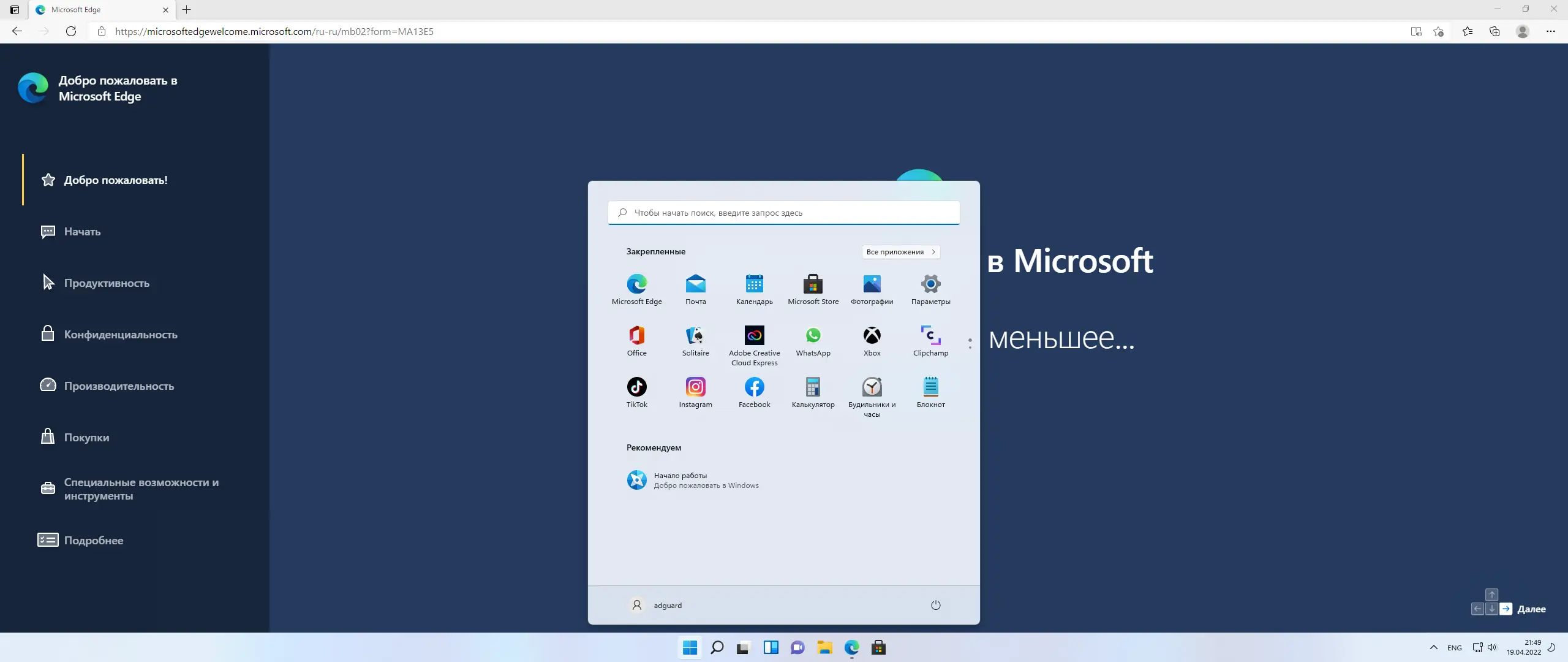This screenshot has width=1568, height=662.
Task: Open Microsoft Store
Action: 813,285
